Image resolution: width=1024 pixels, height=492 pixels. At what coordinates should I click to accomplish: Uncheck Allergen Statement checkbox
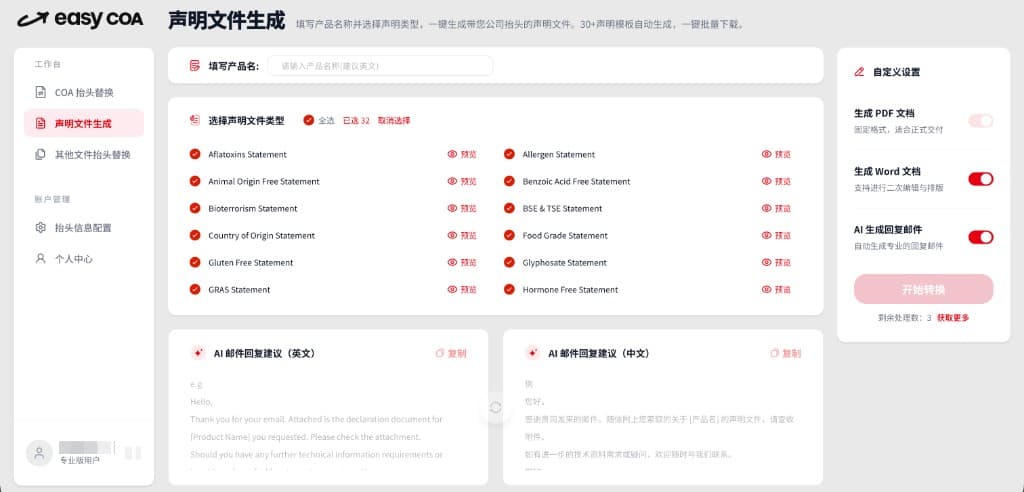click(x=509, y=154)
